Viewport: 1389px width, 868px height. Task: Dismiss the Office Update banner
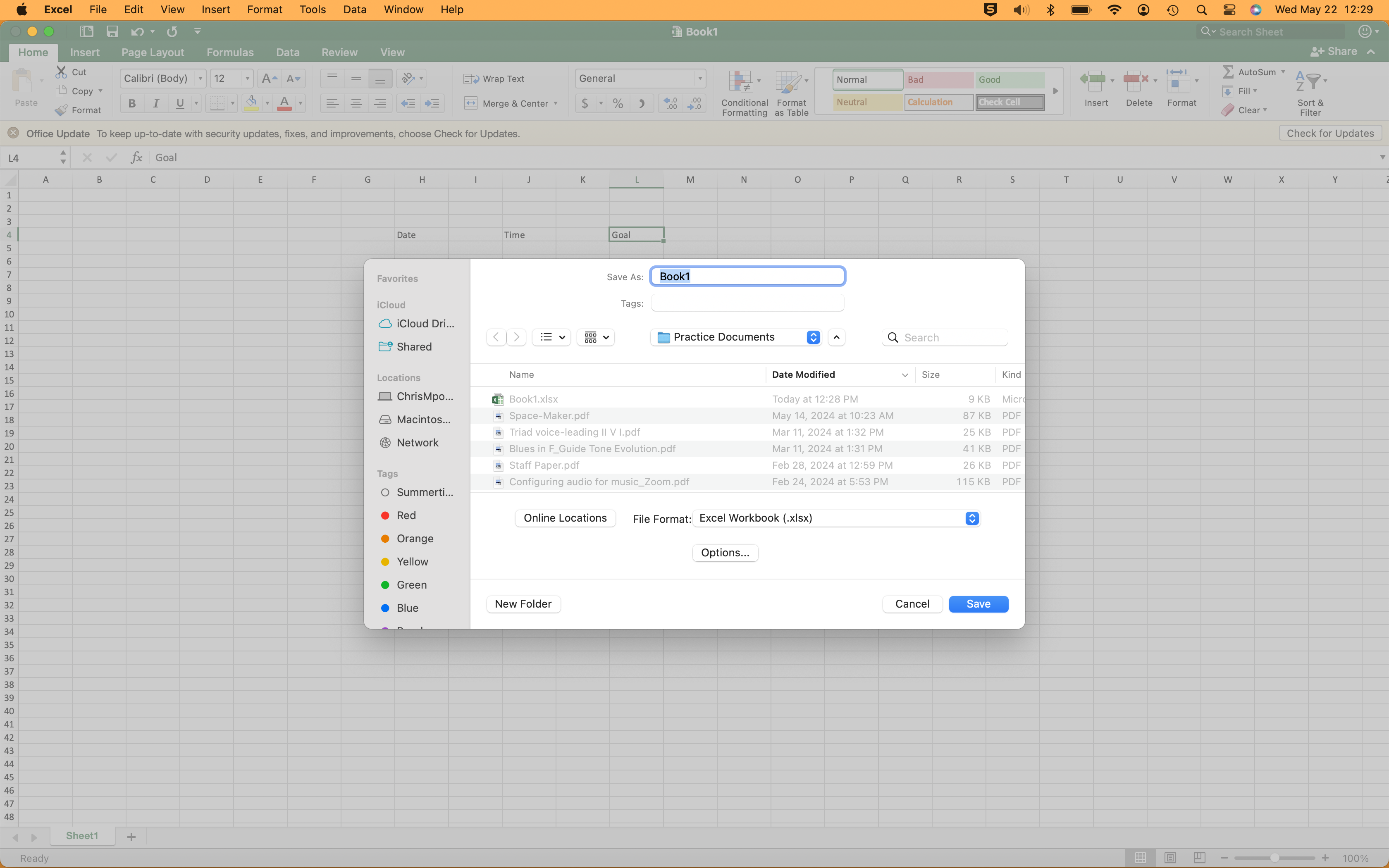click(13, 133)
